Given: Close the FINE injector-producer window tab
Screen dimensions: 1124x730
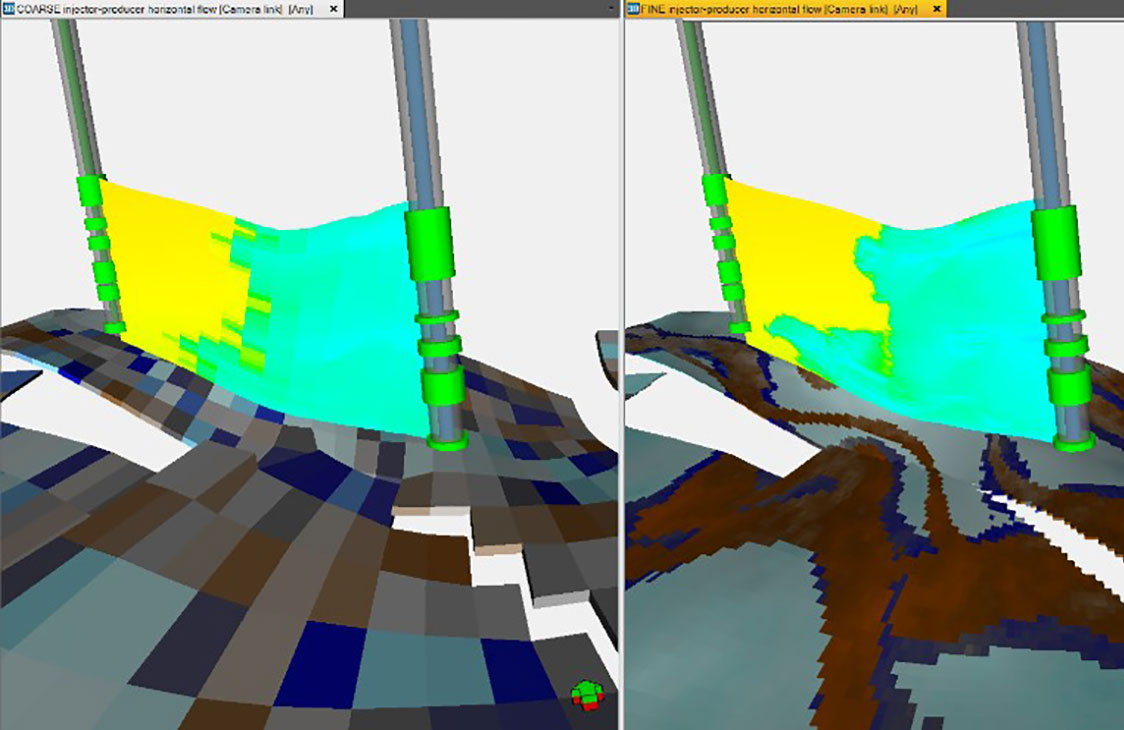Looking at the screenshot, I should point(936,9).
